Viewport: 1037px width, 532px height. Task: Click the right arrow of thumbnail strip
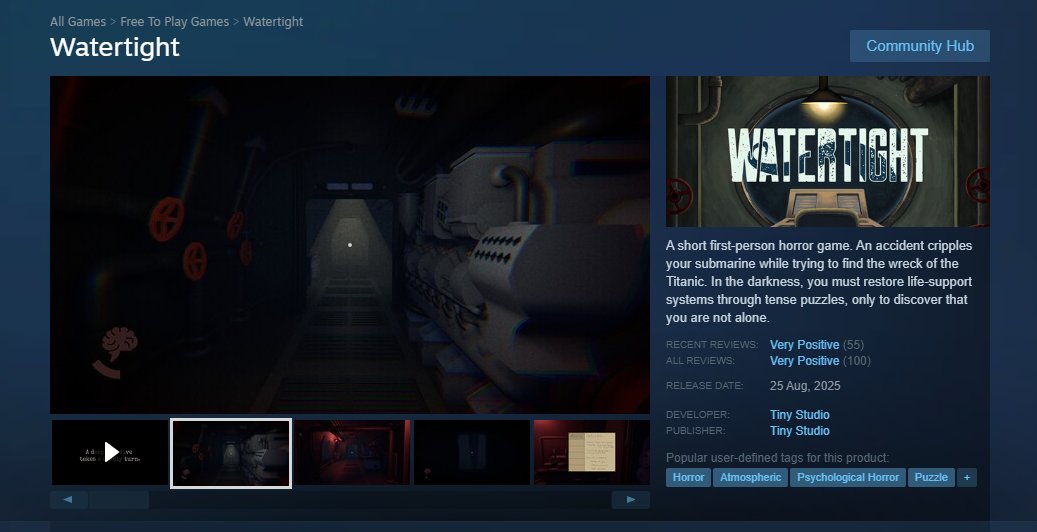[x=631, y=500]
